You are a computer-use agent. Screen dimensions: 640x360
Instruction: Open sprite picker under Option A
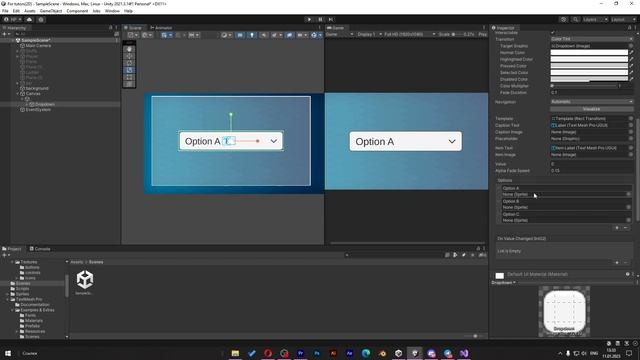tap(629, 194)
